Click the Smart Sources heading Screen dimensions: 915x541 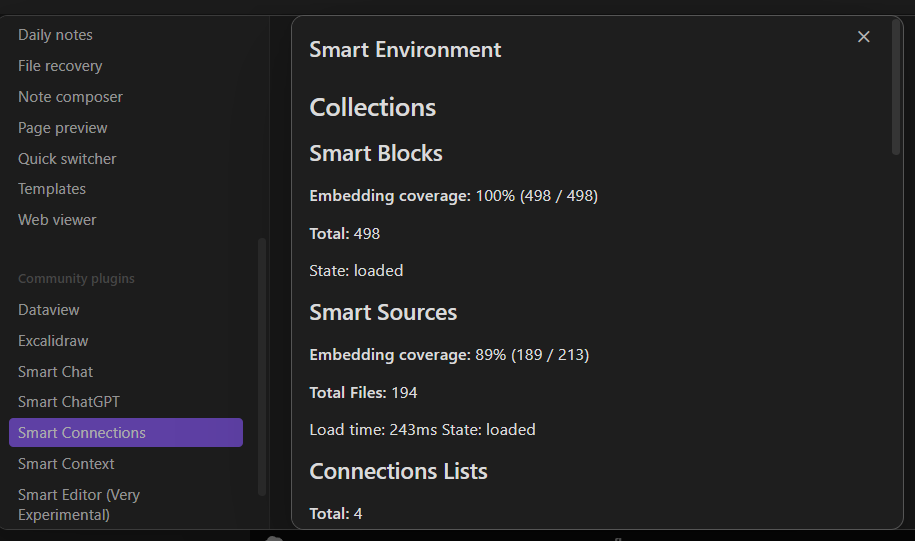(x=383, y=313)
